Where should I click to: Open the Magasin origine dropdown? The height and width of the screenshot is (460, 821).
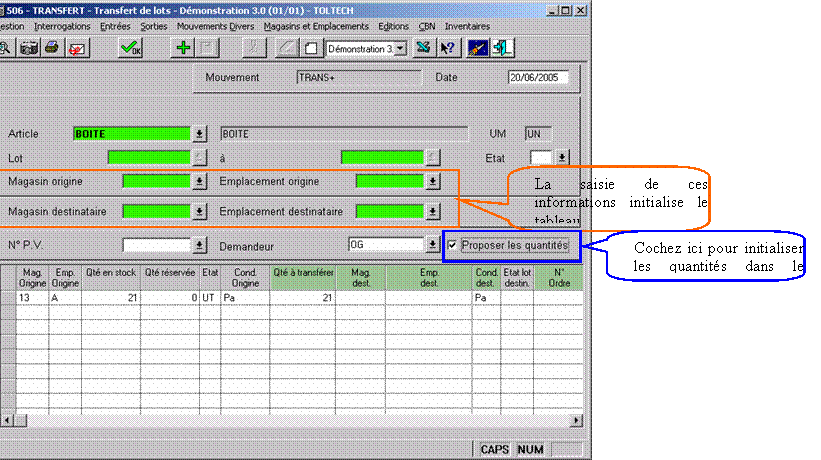(199, 181)
